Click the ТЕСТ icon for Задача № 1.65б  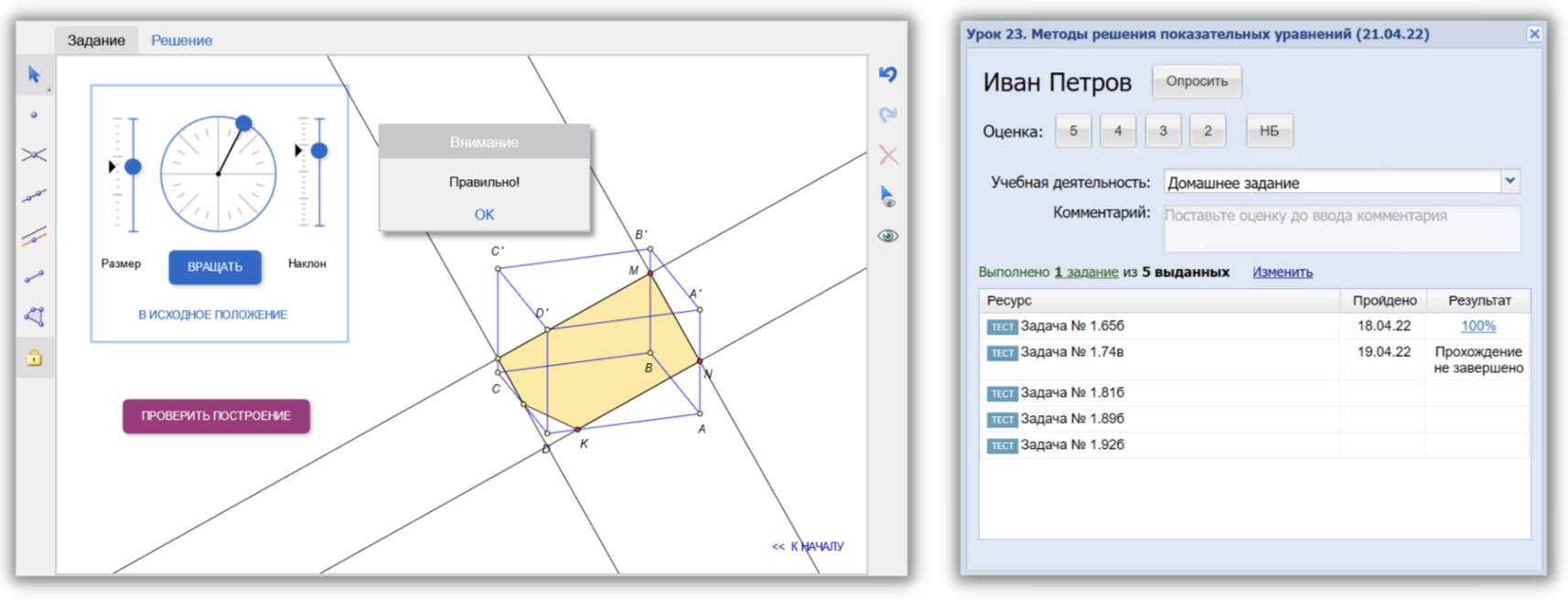1002,326
